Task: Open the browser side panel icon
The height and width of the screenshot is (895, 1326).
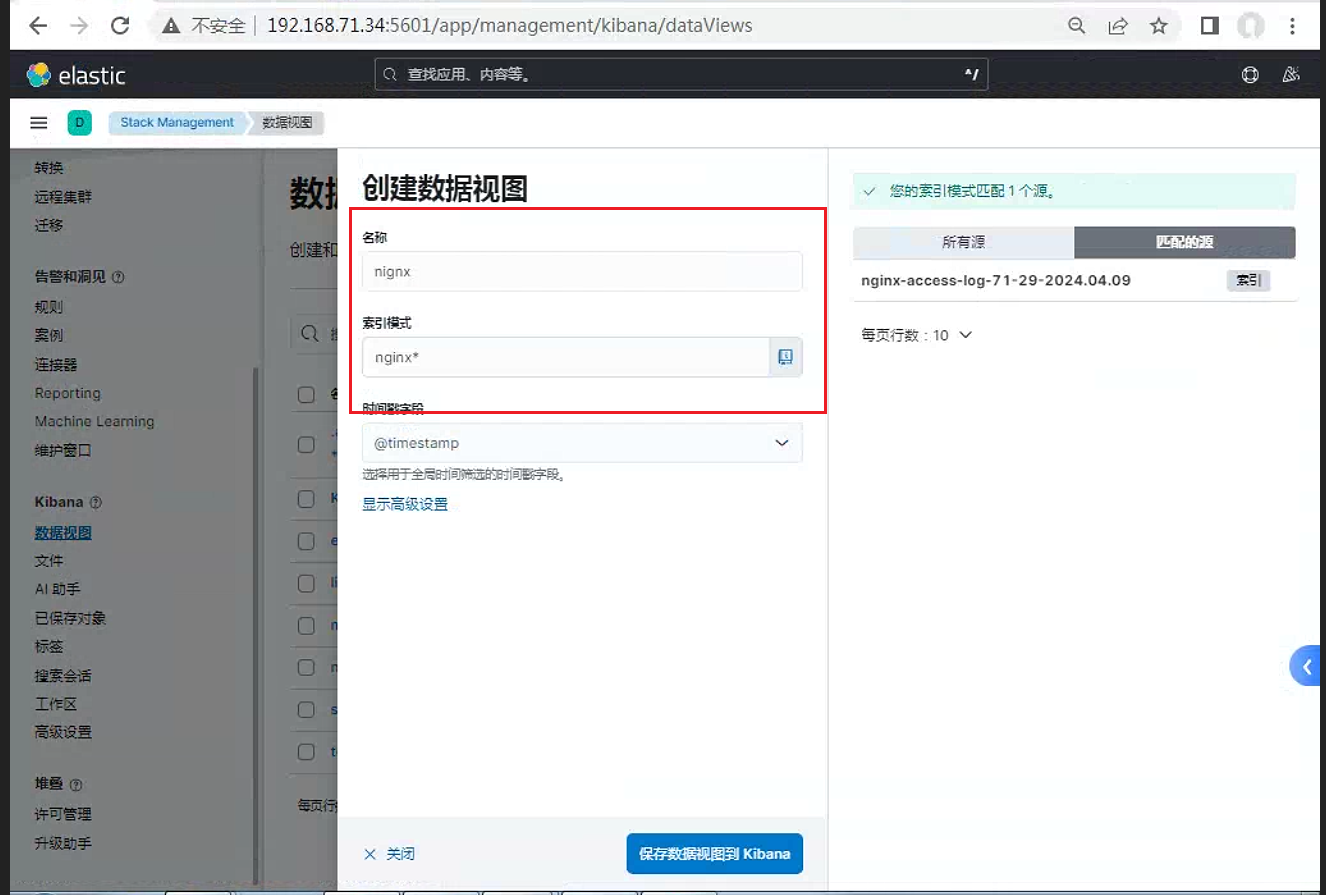Action: click(x=1209, y=26)
